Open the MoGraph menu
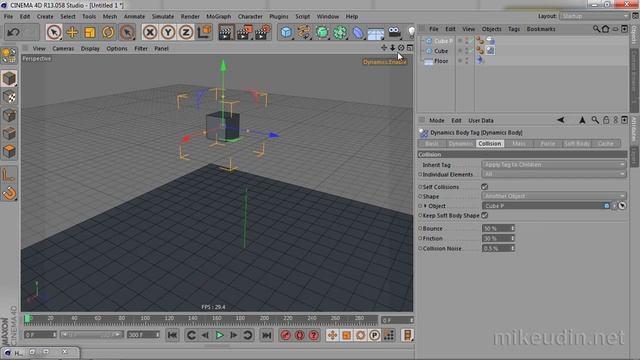Image resolution: width=640 pixels, height=360 pixels. (x=218, y=16)
